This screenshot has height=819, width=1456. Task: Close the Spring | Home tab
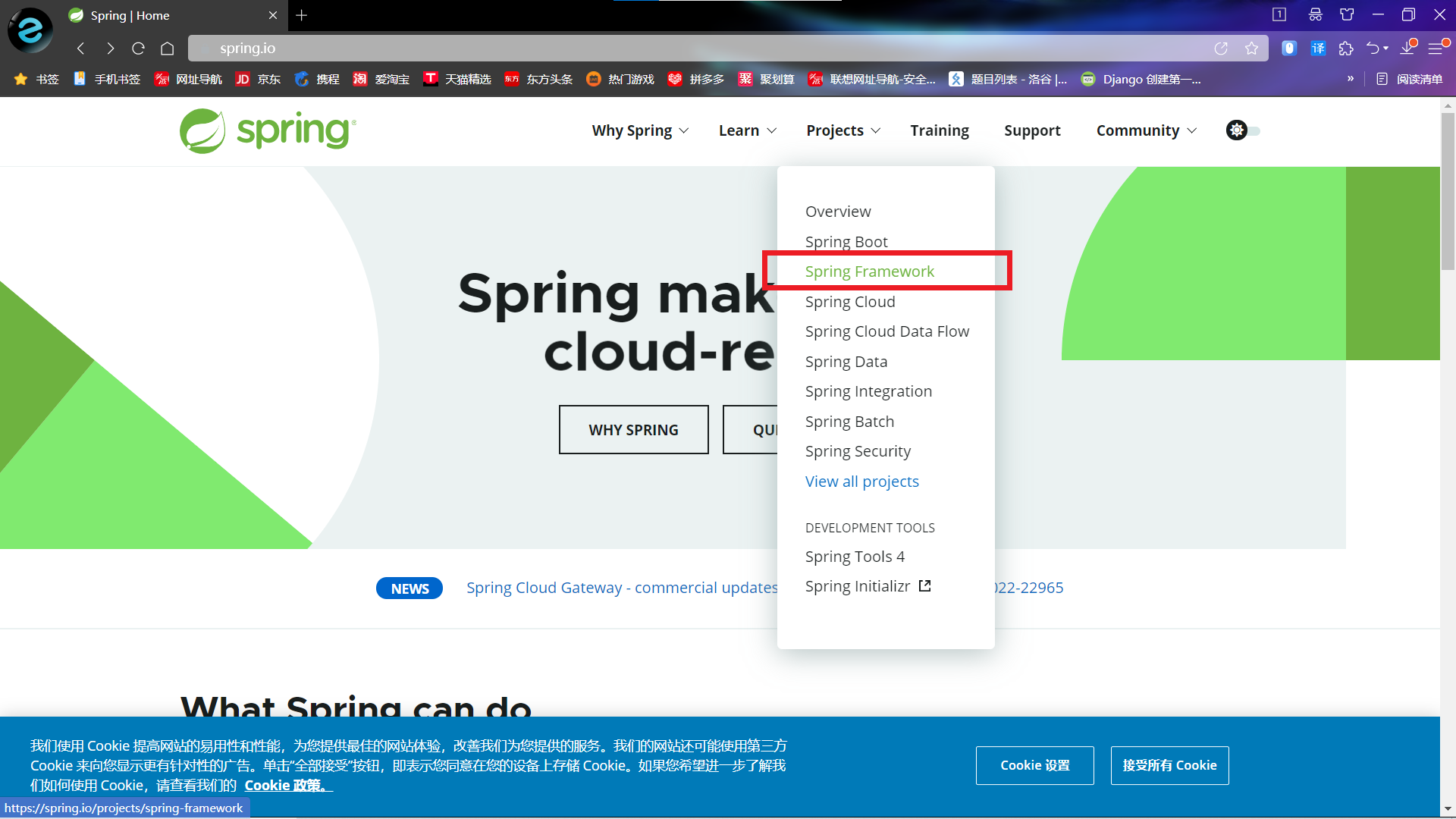pos(273,15)
